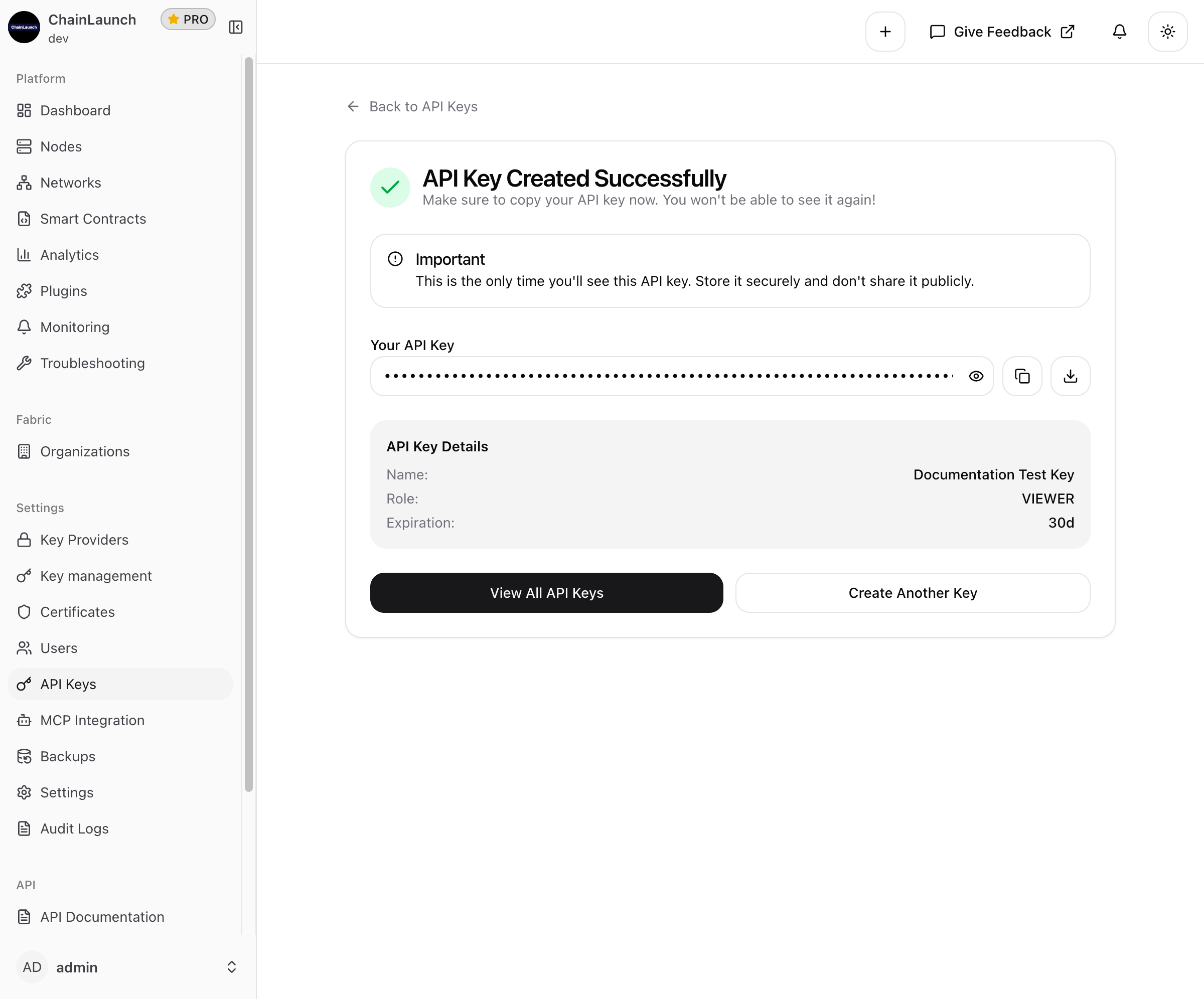Open notifications bell
1204x999 pixels.
[x=1119, y=32]
